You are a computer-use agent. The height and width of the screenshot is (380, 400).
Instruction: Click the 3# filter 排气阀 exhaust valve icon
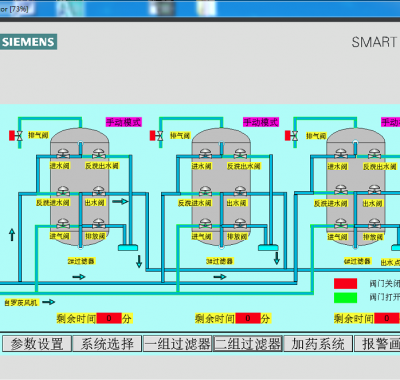[x=157, y=136]
